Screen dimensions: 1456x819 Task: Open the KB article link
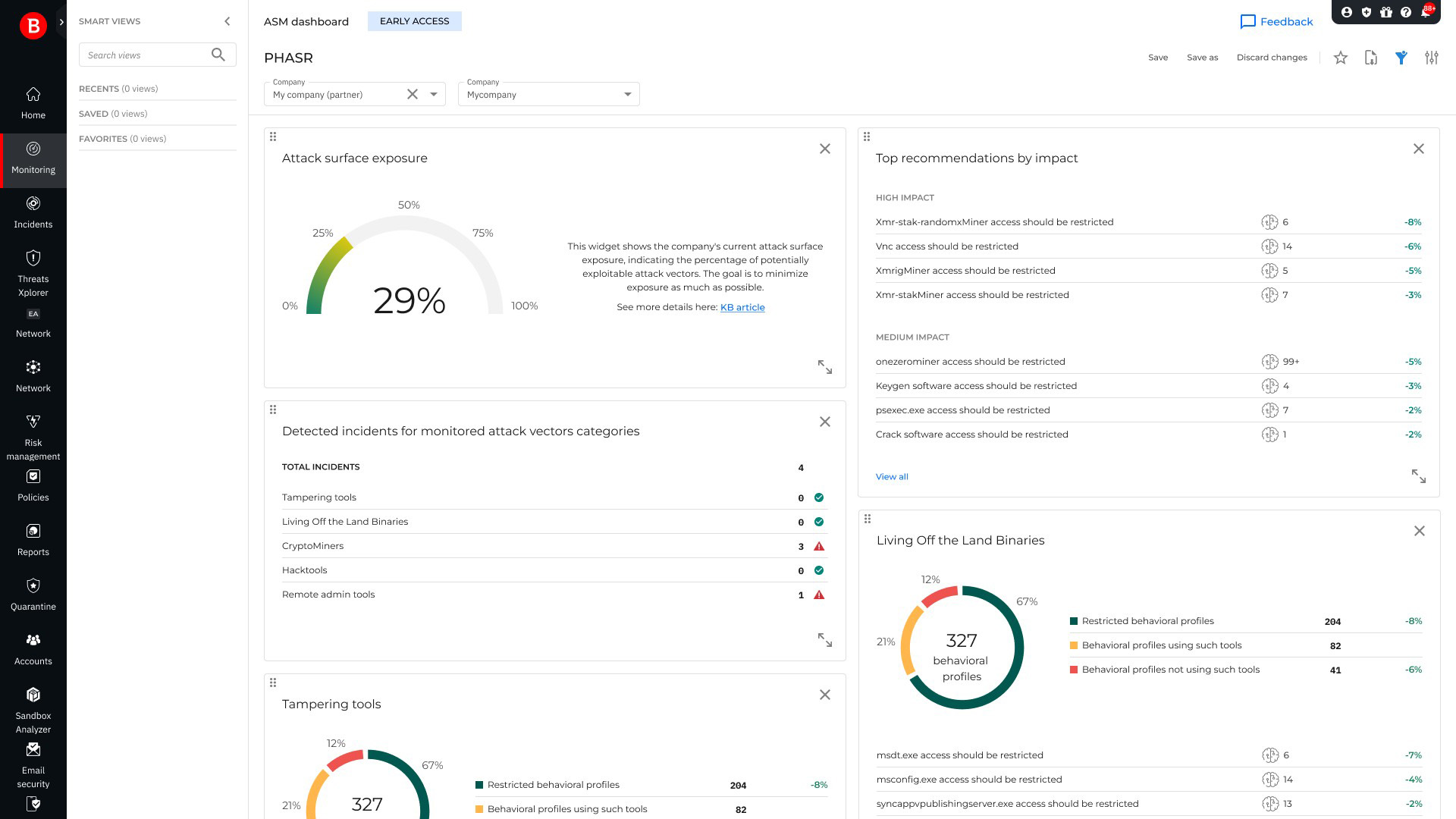742,307
